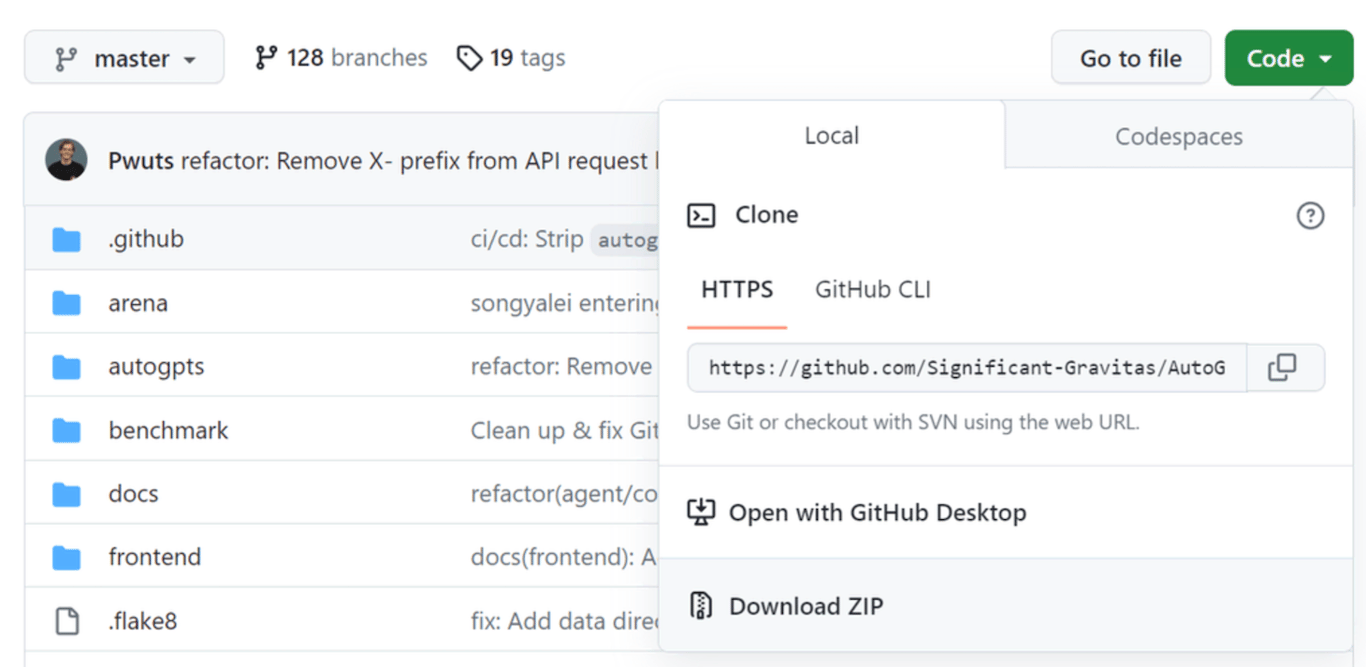Click Pwuts profile avatar

pos(66,158)
